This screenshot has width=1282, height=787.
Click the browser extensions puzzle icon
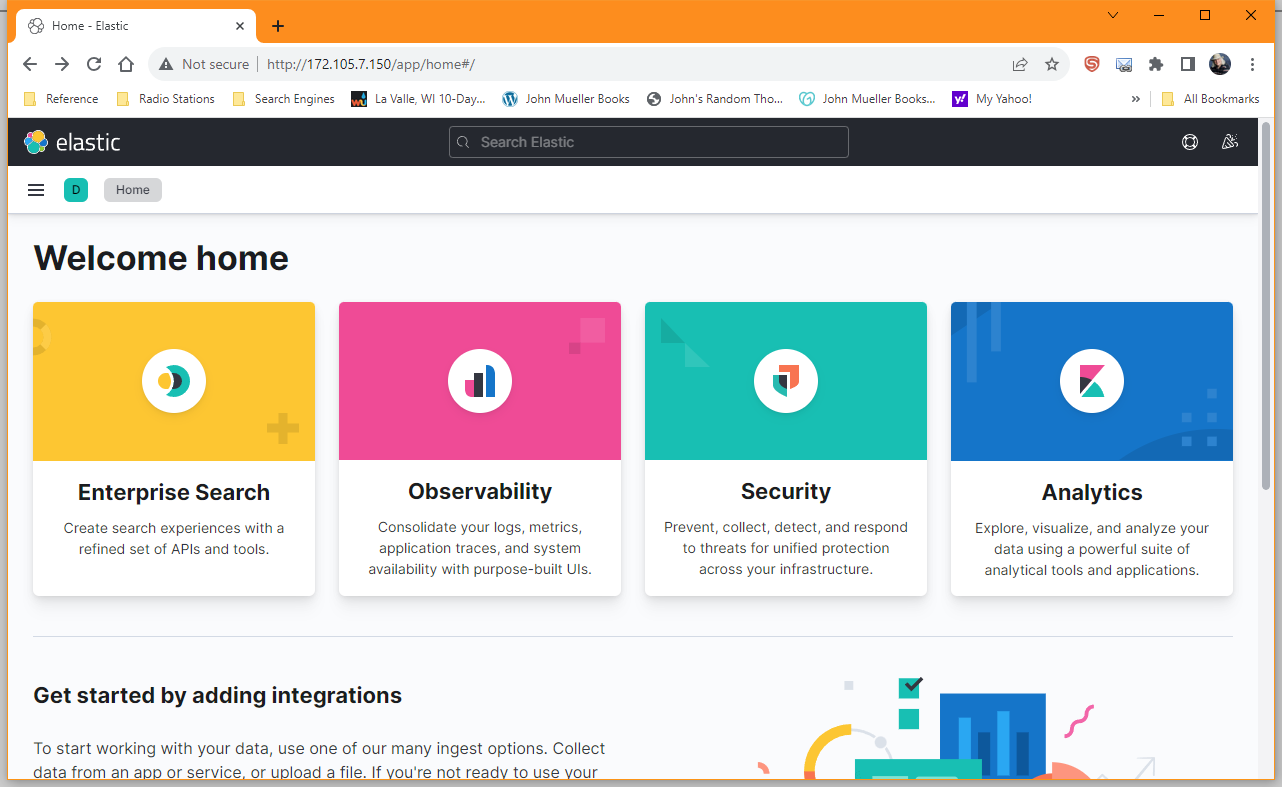[x=1155, y=63]
